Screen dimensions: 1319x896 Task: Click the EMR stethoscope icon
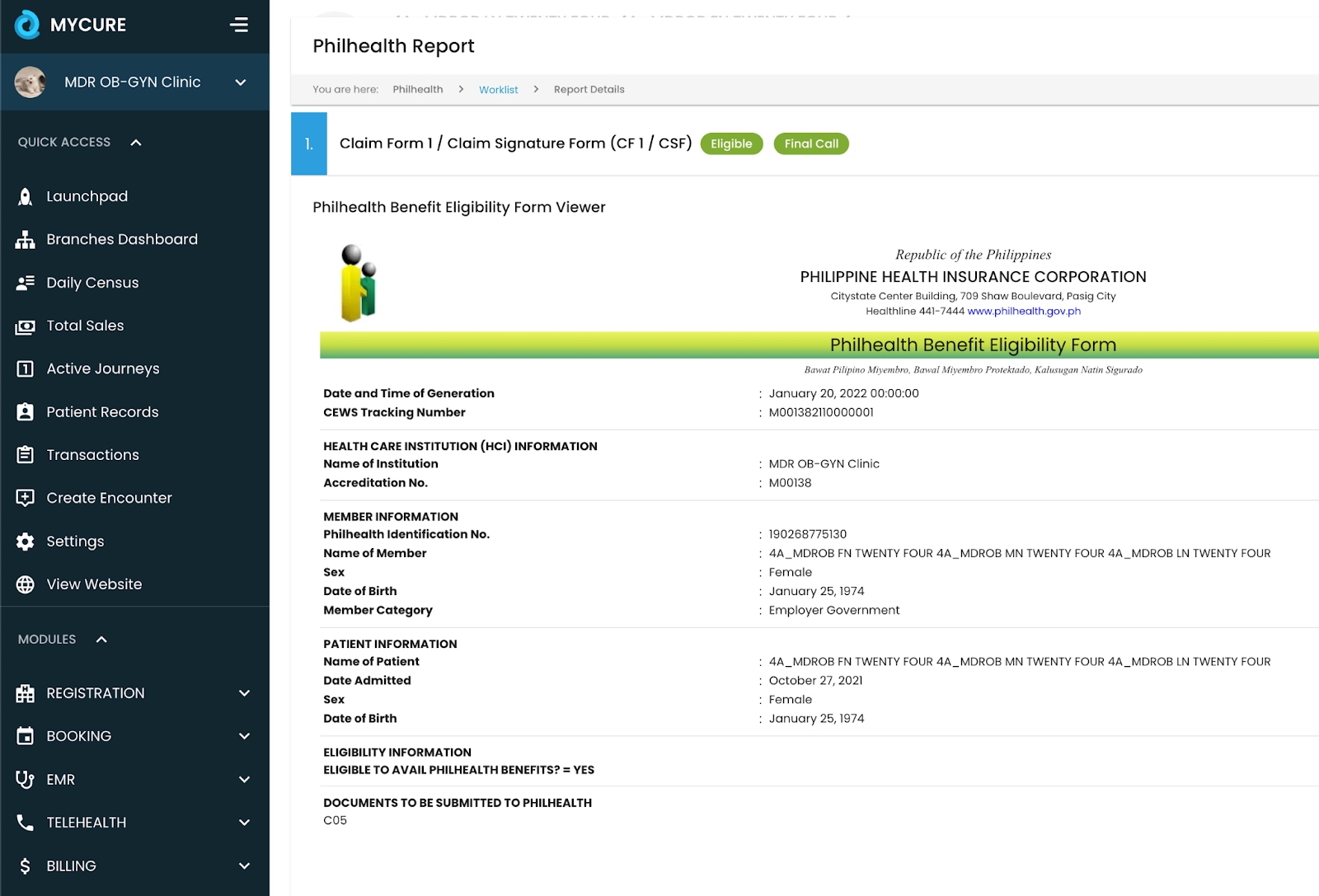click(26, 780)
